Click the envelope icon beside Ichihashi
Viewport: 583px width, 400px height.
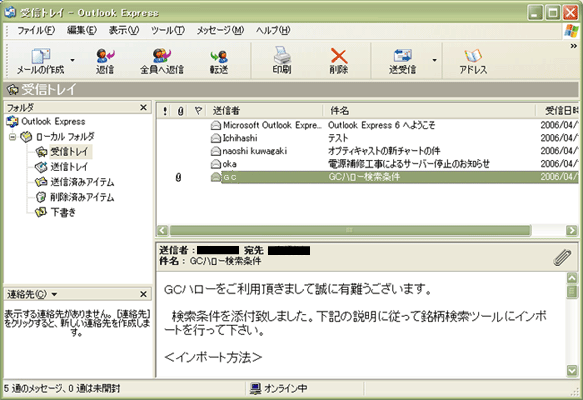[216, 139]
